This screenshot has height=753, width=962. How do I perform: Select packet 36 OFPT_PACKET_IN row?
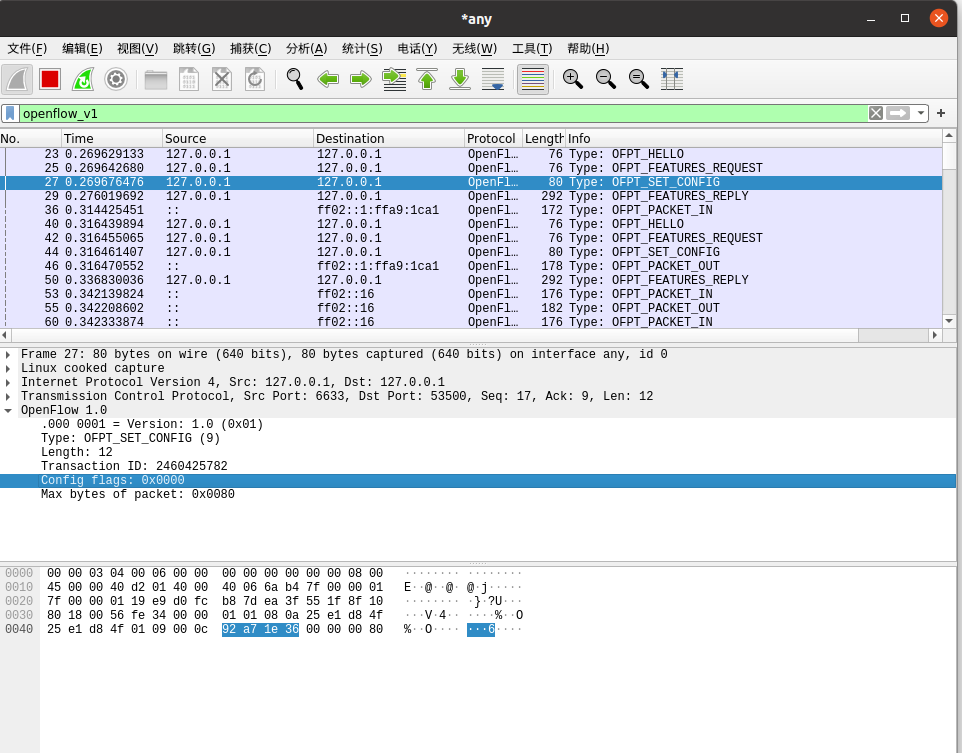point(471,210)
